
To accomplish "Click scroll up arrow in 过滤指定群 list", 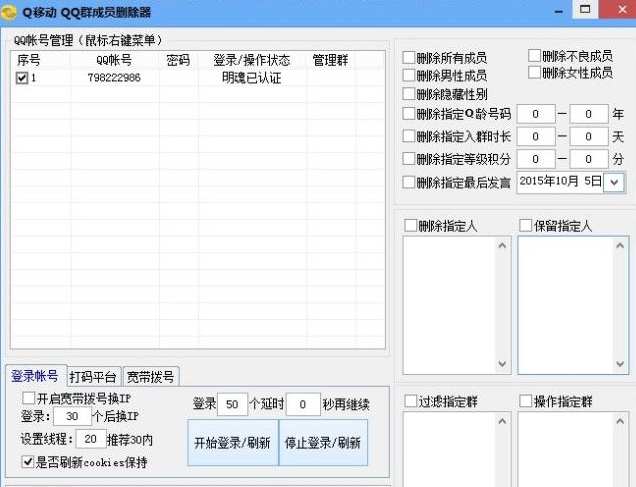I will 502,422.
